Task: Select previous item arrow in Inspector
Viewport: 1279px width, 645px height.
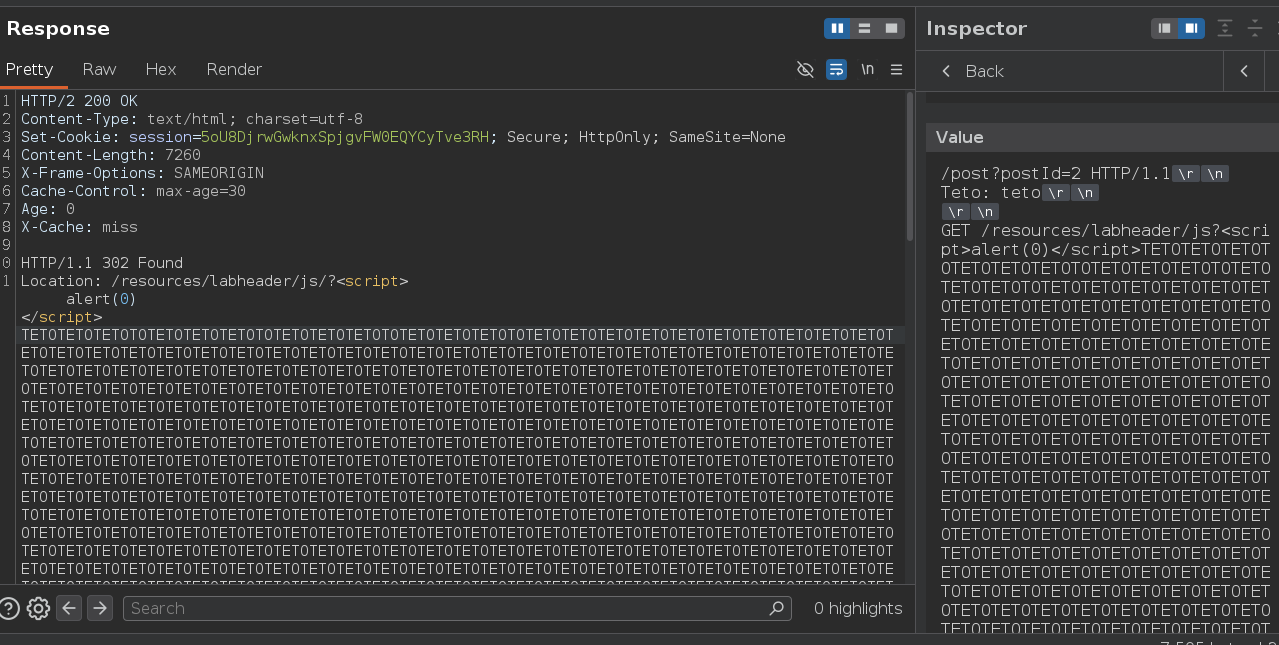Action: (x=1244, y=71)
